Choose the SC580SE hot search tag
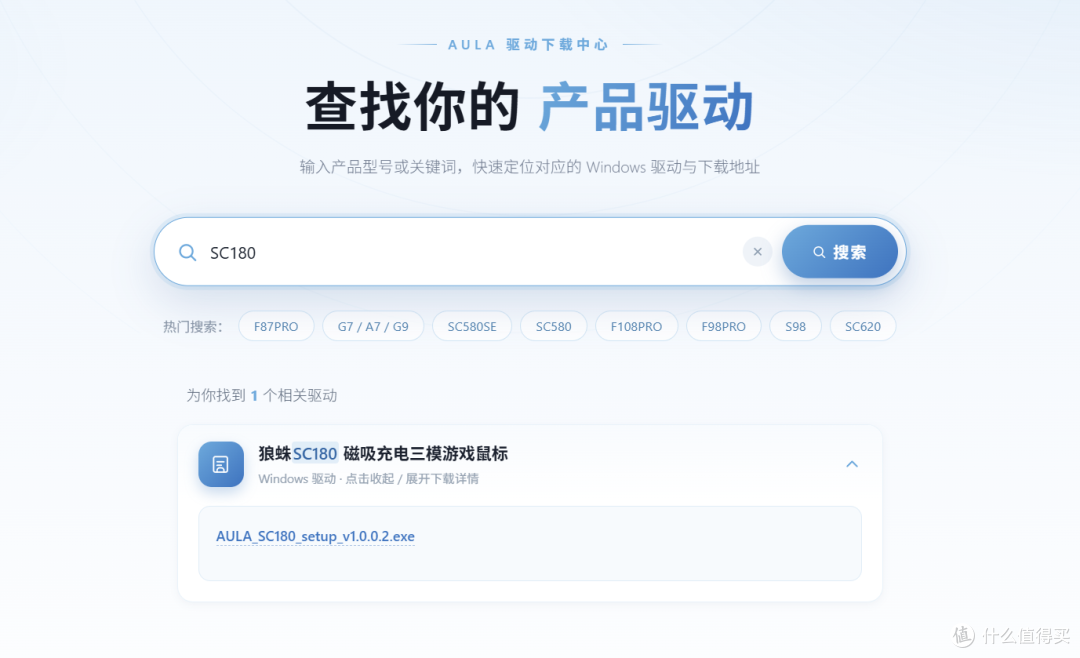Viewport: 1080px width, 658px height. pos(472,326)
